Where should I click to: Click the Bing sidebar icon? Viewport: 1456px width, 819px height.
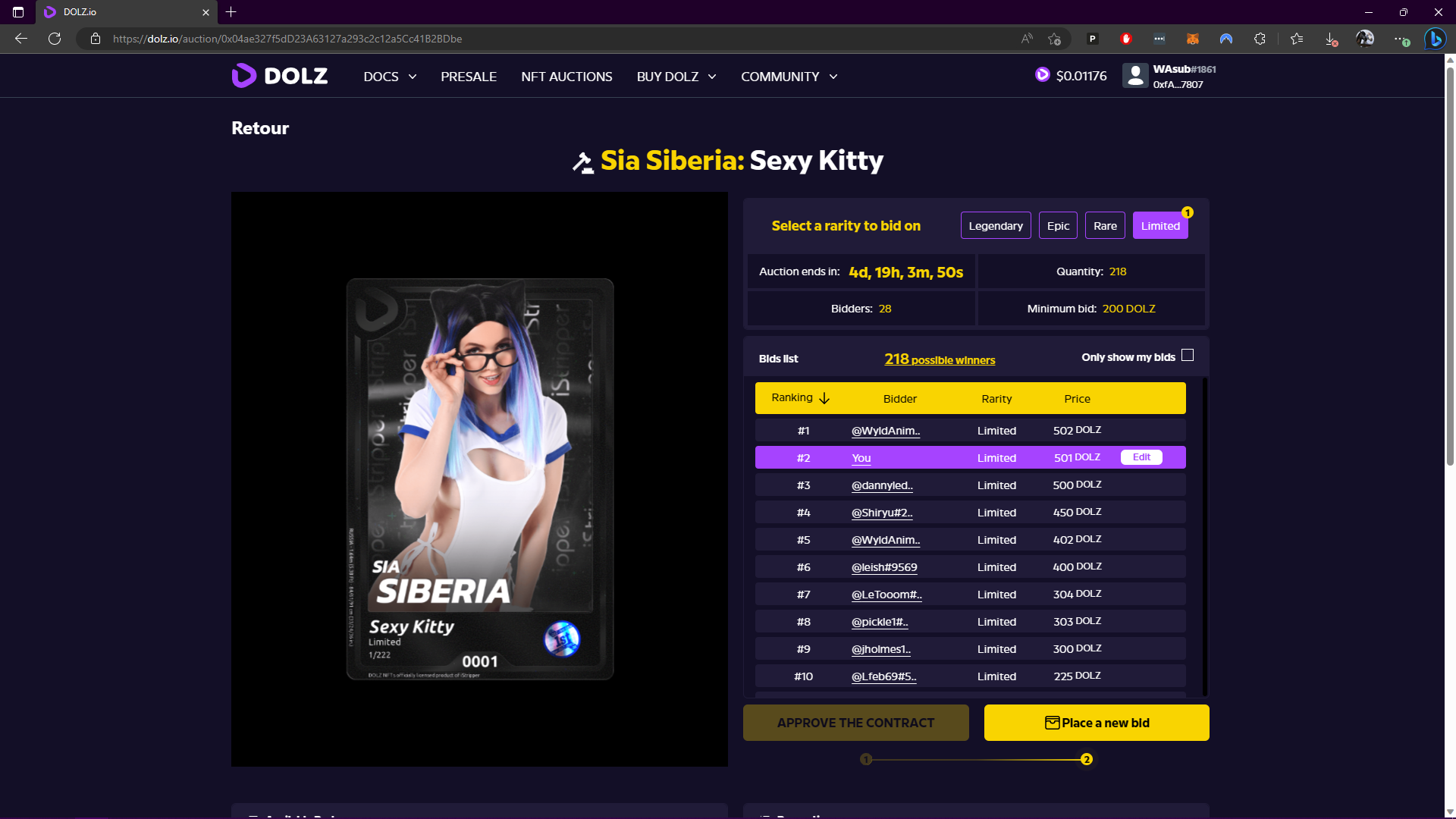1434,39
